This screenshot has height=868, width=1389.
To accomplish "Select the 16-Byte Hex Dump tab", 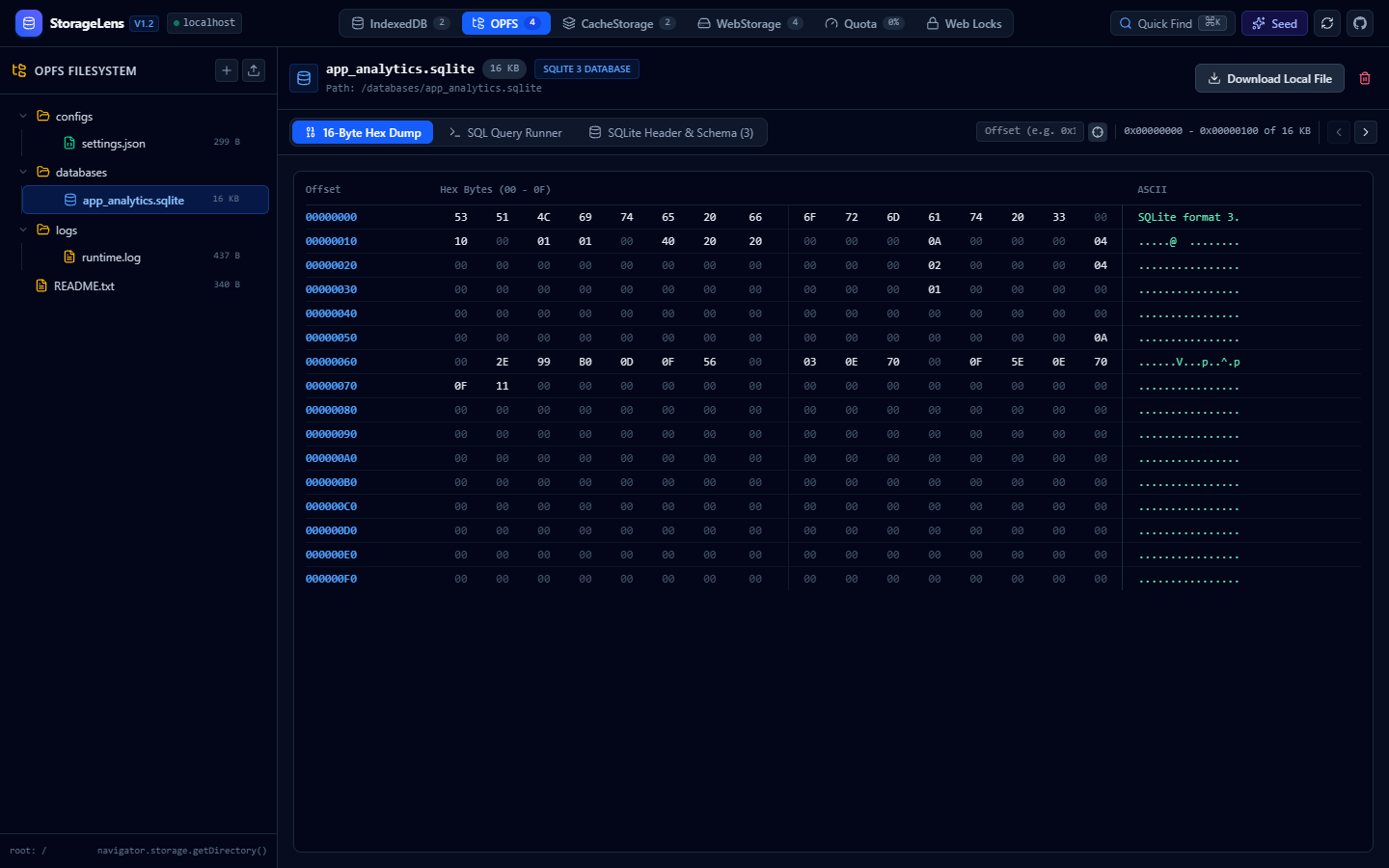I will pyautogui.click(x=363, y=132).
